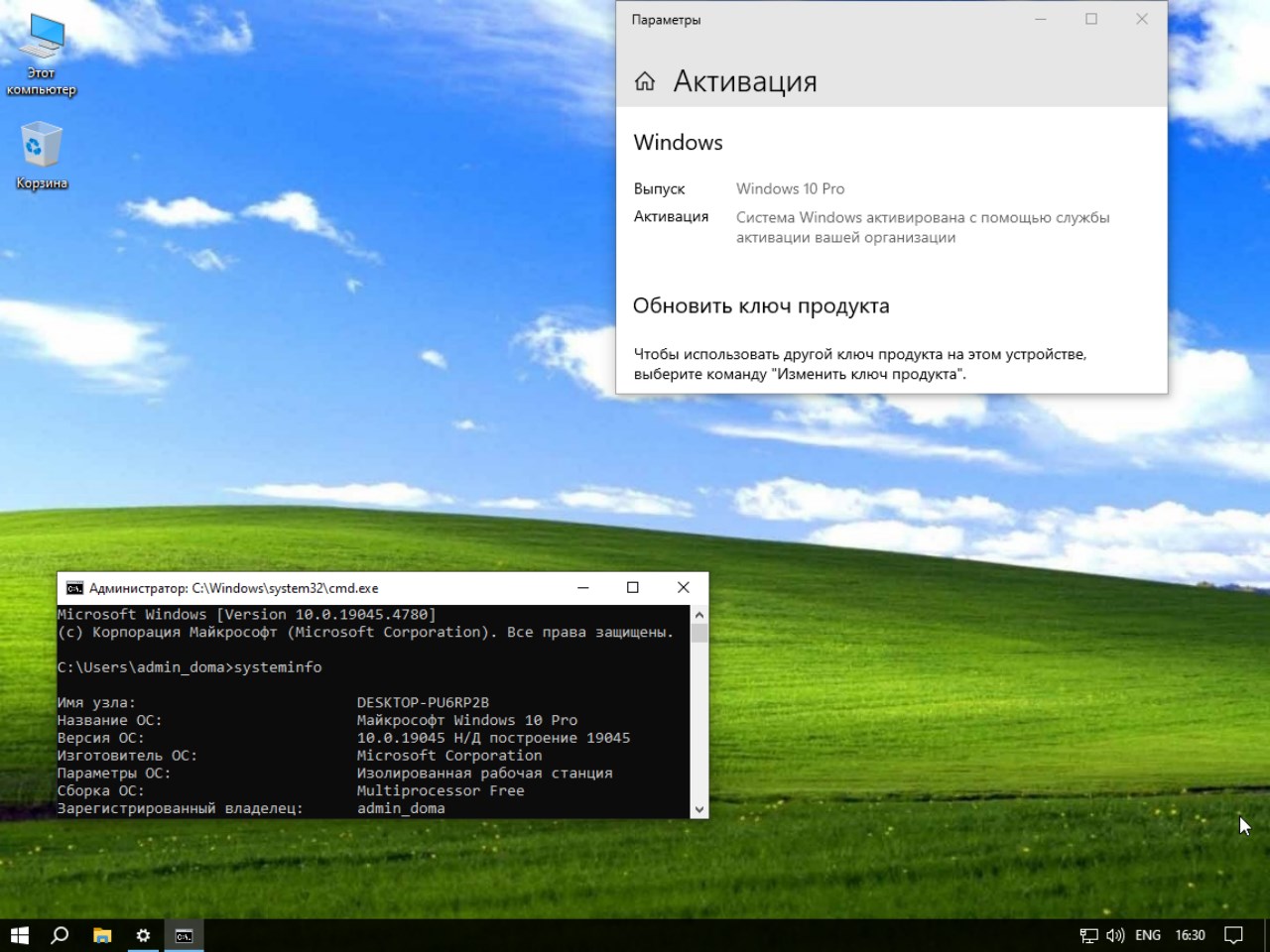Image resolution: width=1270 pixels, height=952 pixels.
Task: Open File Explorer from the taskbar
Action: (101, 935)
